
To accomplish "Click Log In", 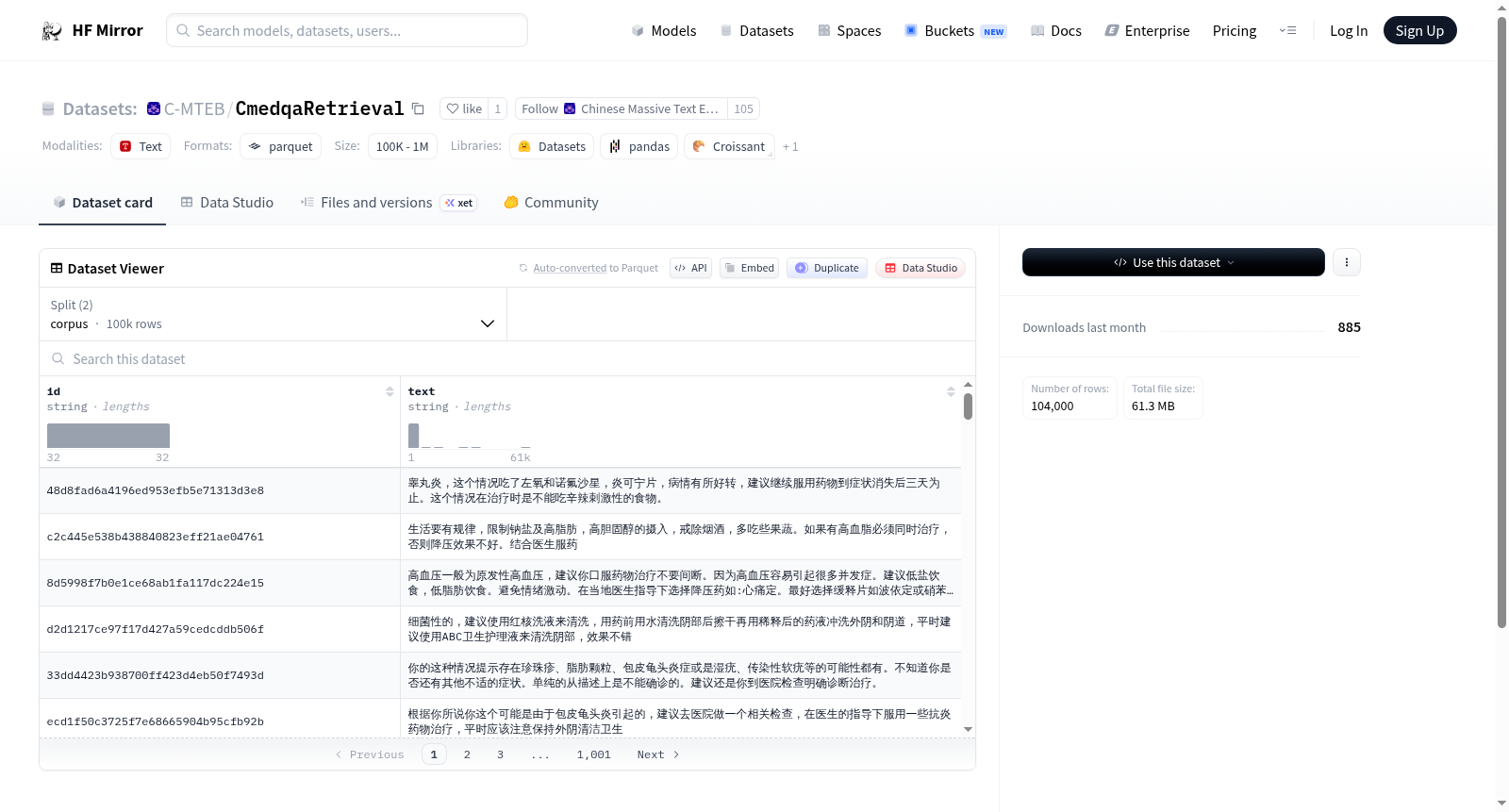I will tap(1349, 30).
